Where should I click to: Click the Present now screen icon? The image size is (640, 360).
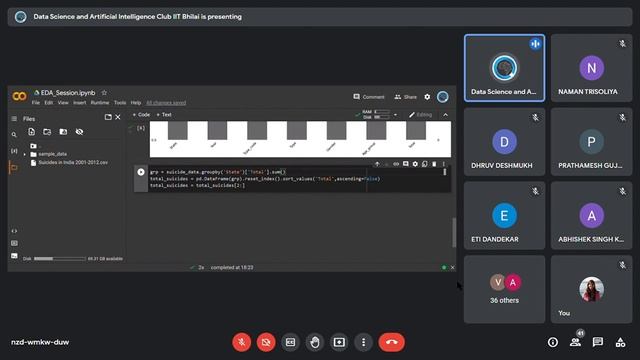pyautogui.click(x=339, y=342)
